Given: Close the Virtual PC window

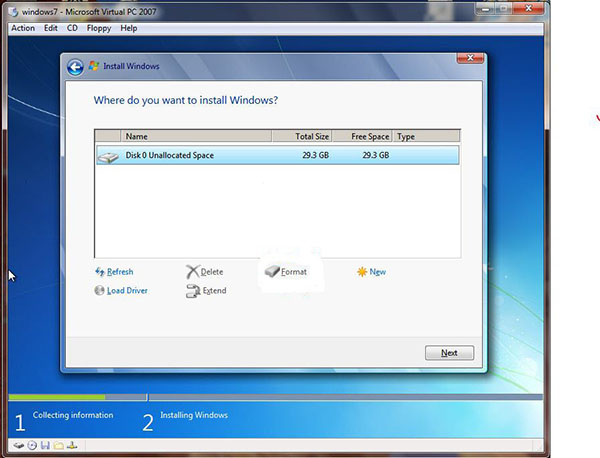Looking at the screenshot, I should coord(528,9).
